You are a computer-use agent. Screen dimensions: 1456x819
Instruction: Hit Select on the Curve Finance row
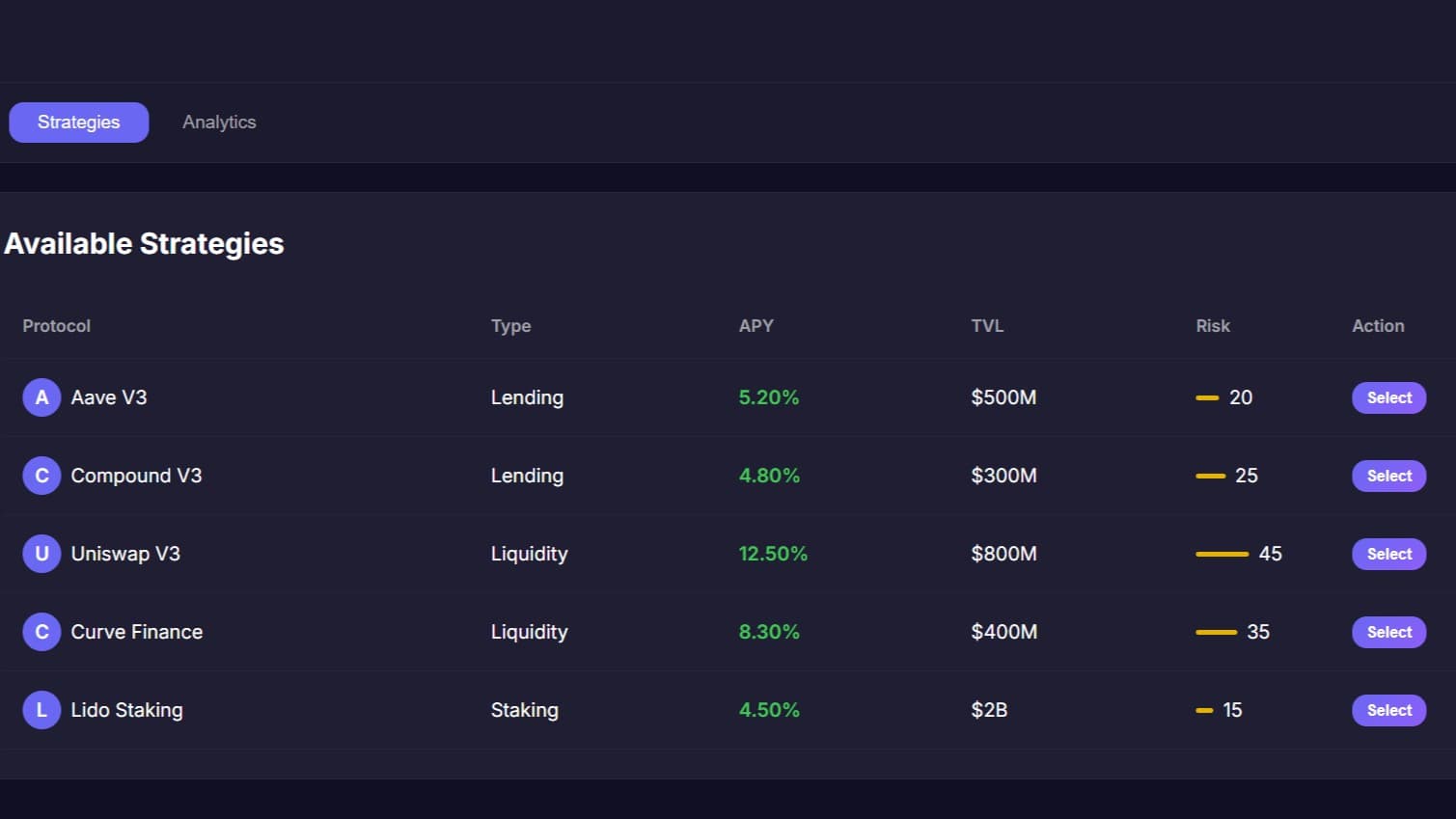click(x=1388, y=632)
